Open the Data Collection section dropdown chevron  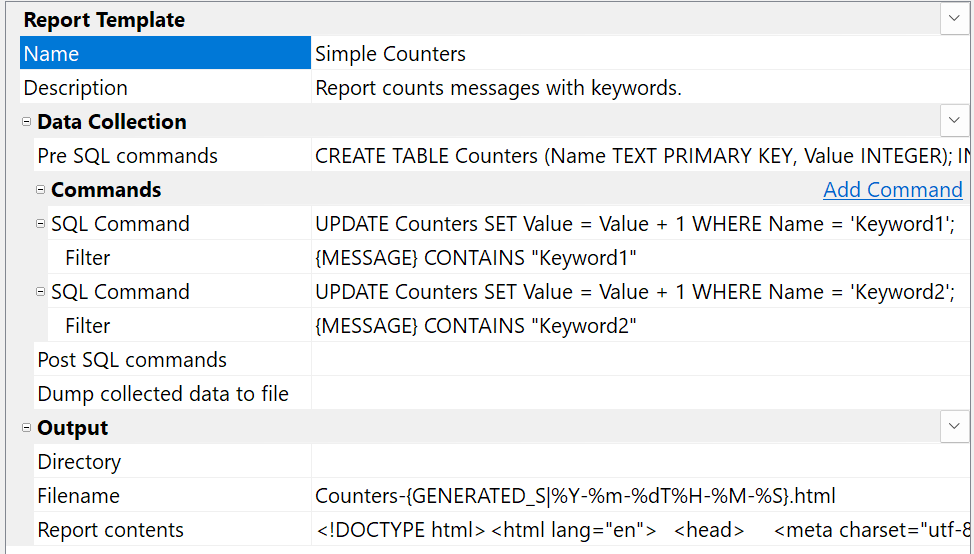click(954, 120)
